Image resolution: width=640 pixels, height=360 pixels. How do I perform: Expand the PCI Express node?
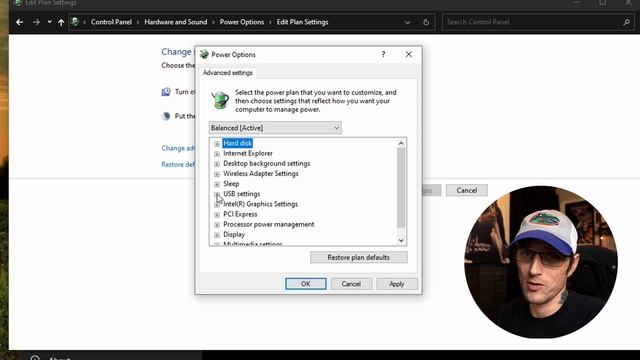pyautogui.click(x=217, y=215)
